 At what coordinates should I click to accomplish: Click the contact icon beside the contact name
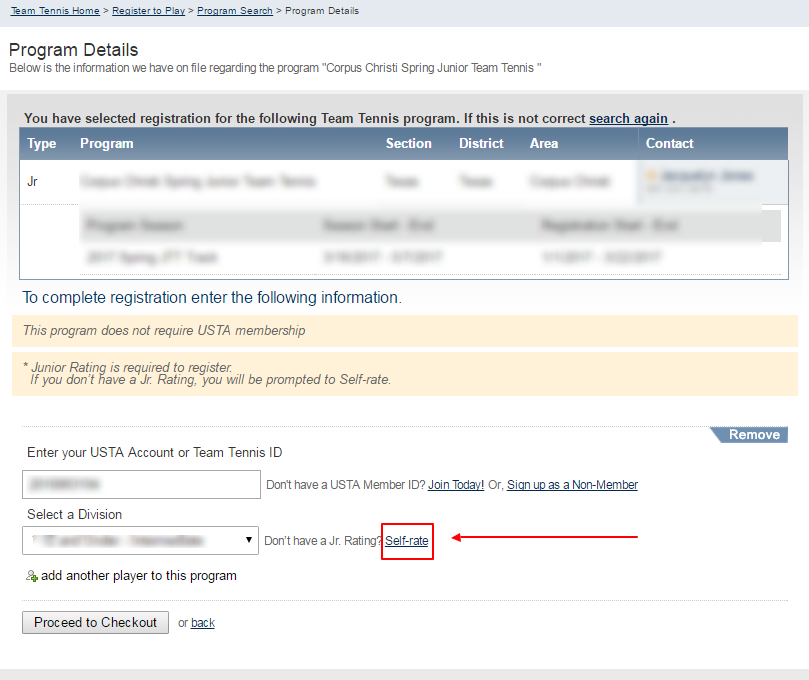tap(652, 175)
